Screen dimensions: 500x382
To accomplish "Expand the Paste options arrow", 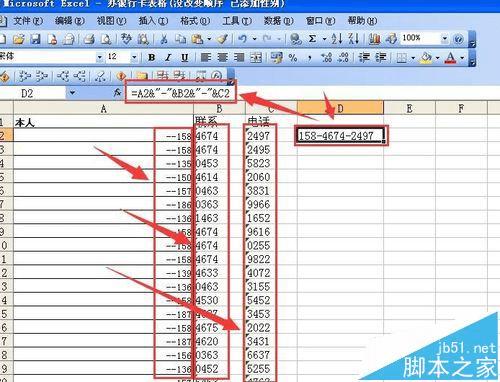I will [209, 39].
